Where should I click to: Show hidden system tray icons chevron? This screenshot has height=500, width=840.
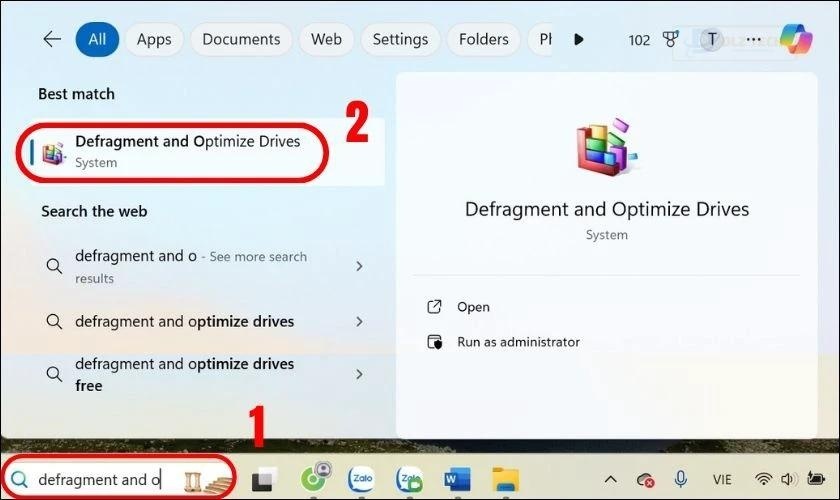pos(610,479)
